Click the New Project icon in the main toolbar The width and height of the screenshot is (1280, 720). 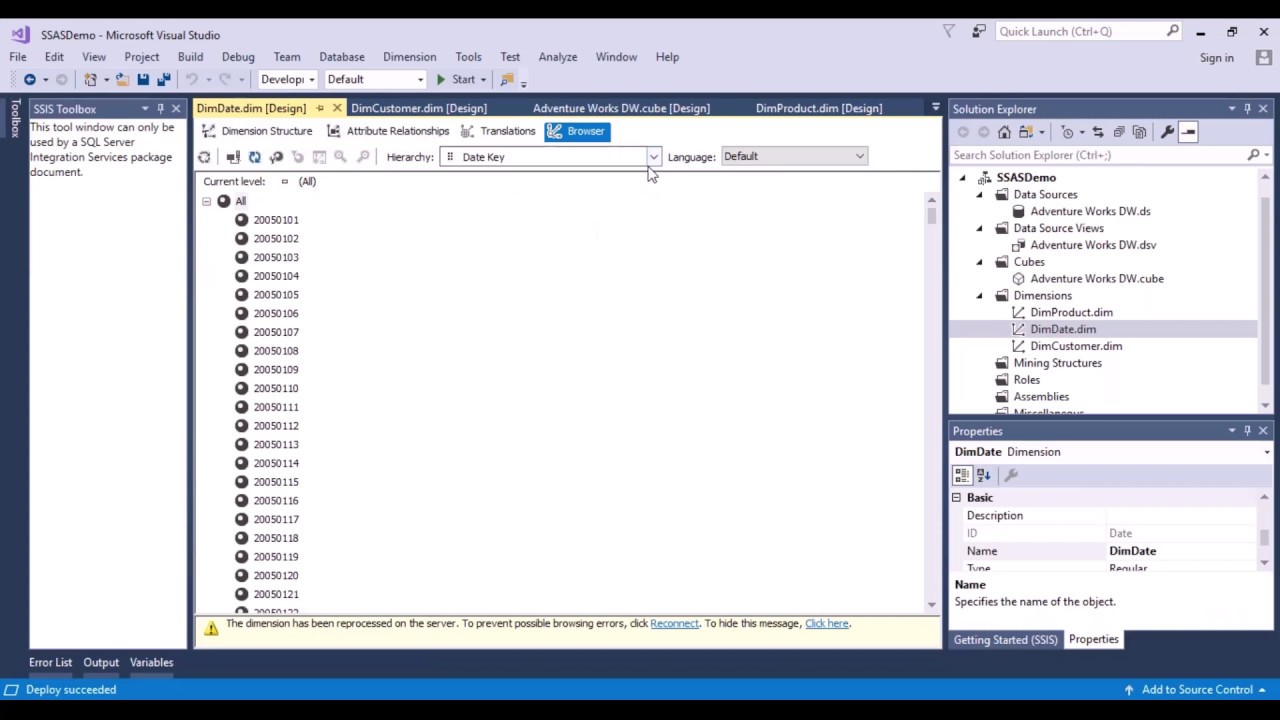pos(90,80)
